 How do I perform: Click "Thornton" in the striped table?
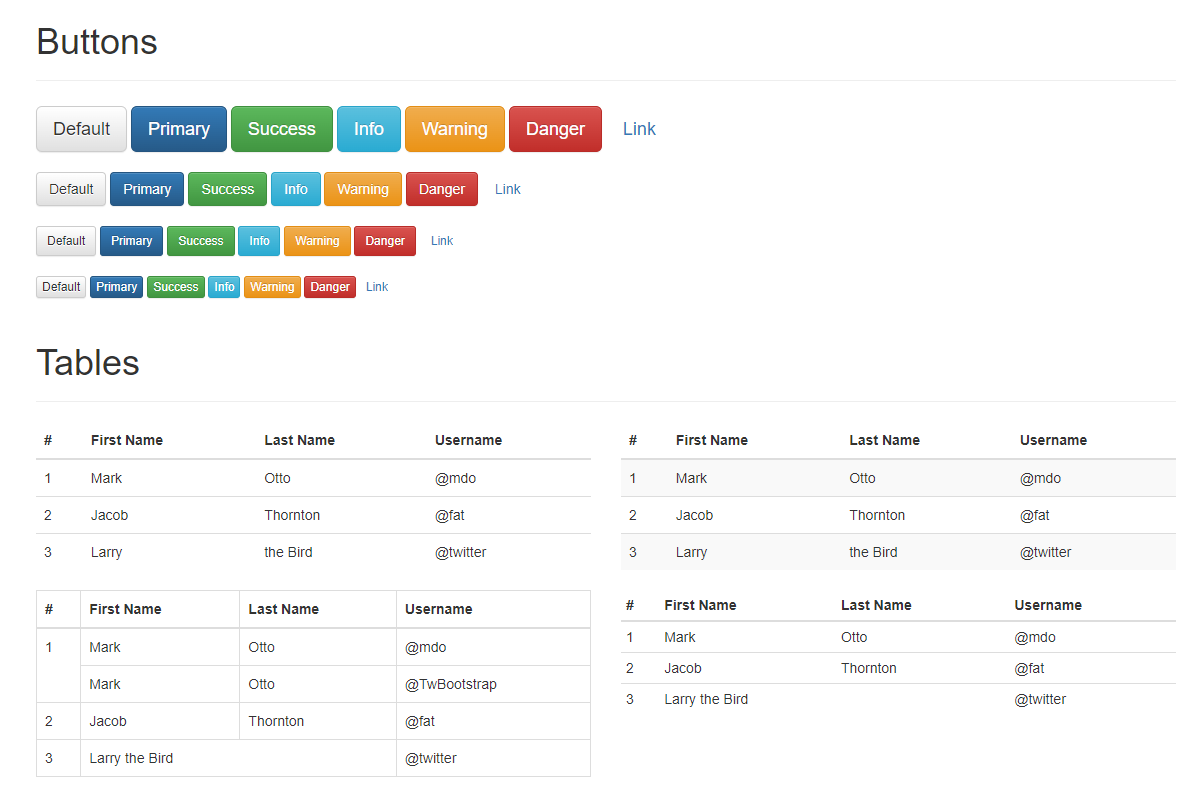[877, 515]
